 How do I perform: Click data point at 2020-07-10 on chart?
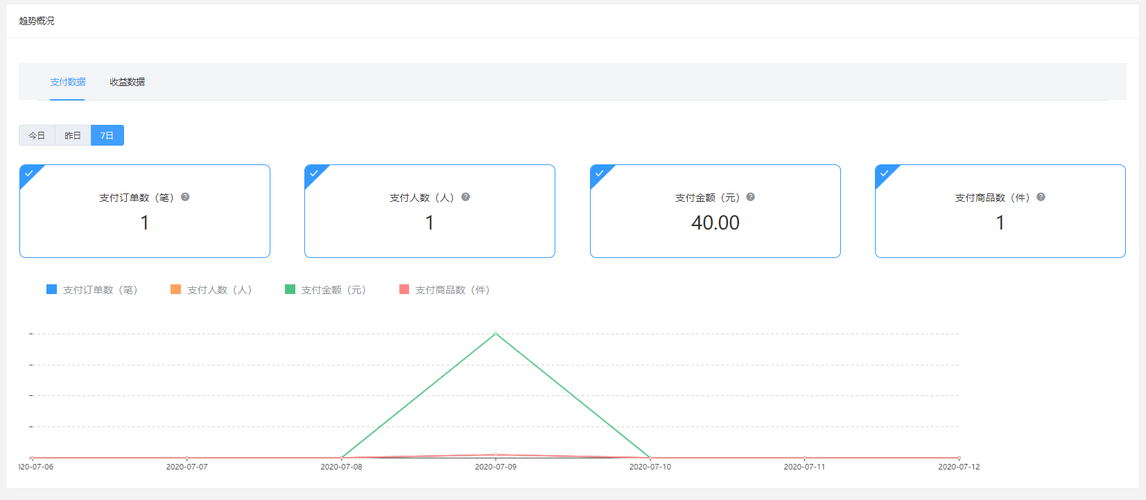[650, 458]
